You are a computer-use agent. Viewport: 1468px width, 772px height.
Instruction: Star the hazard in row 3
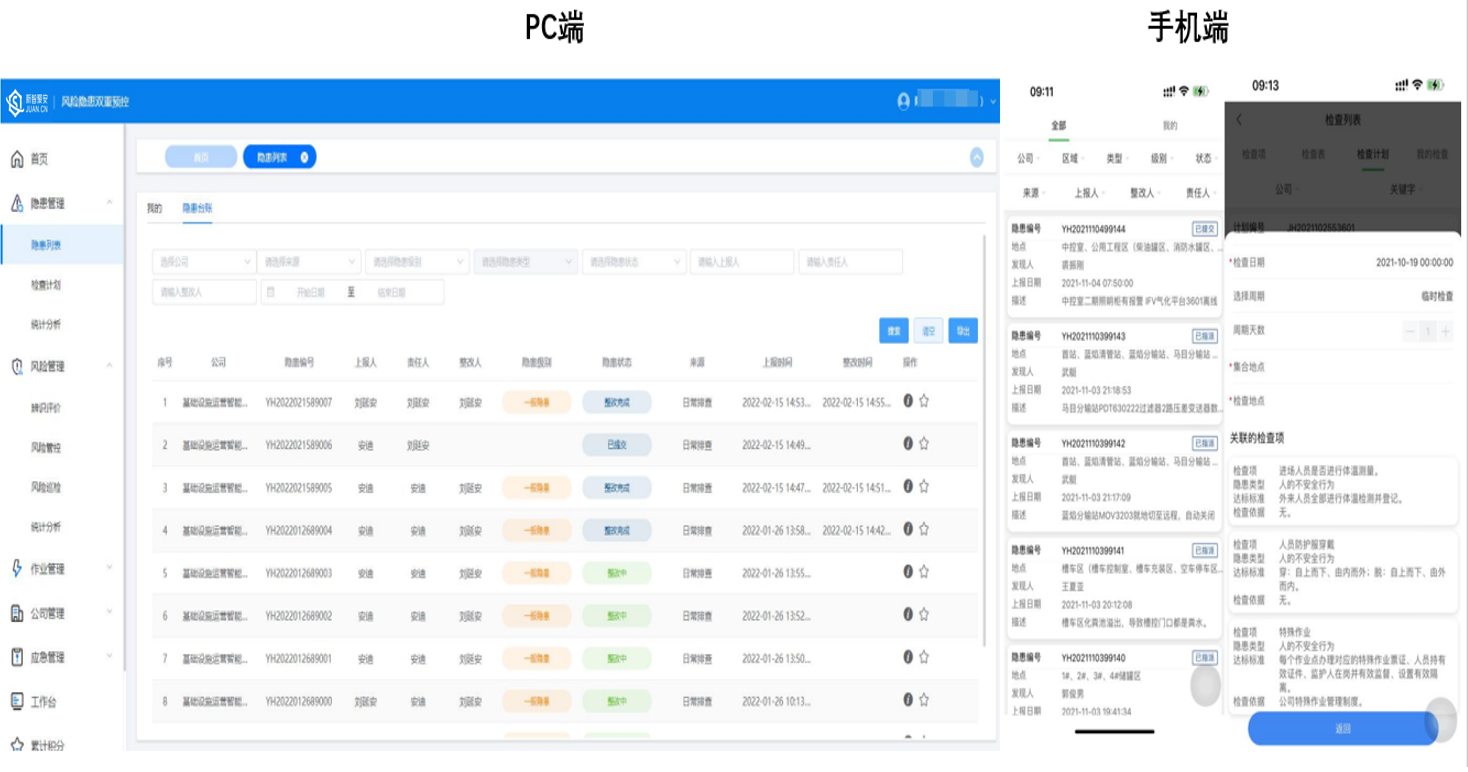924,487
